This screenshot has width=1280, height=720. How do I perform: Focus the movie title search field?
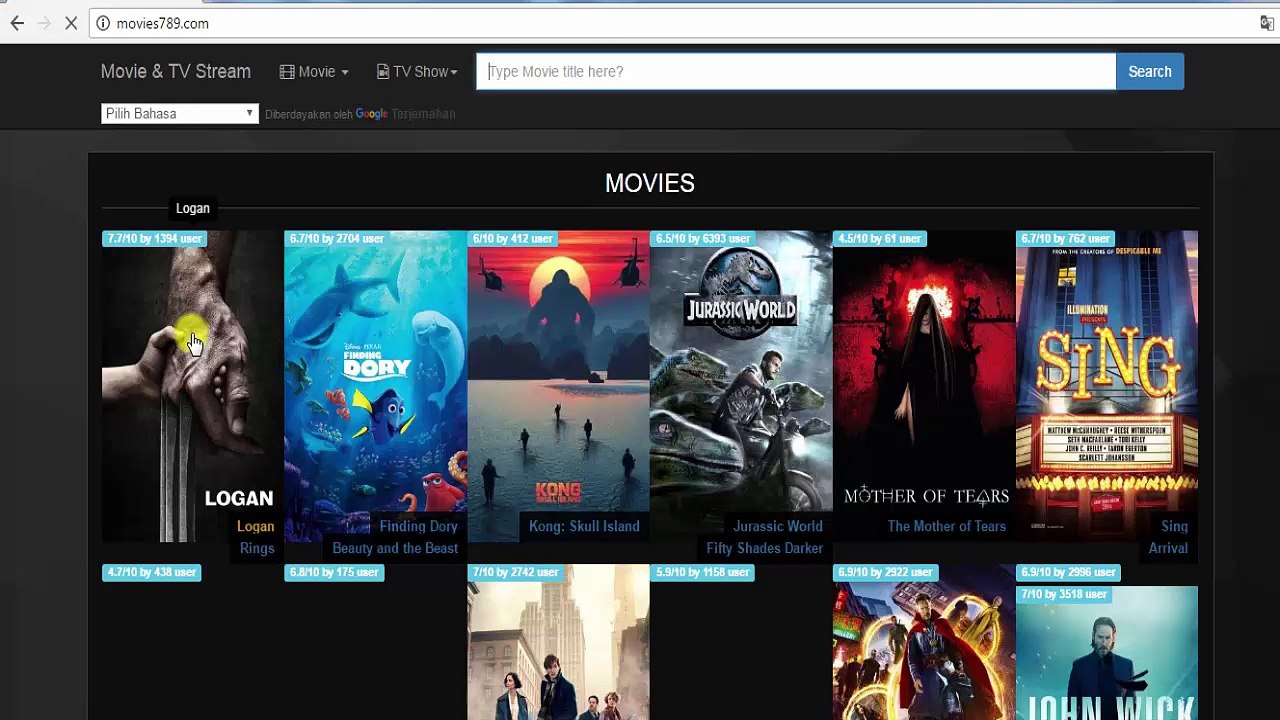796,72
